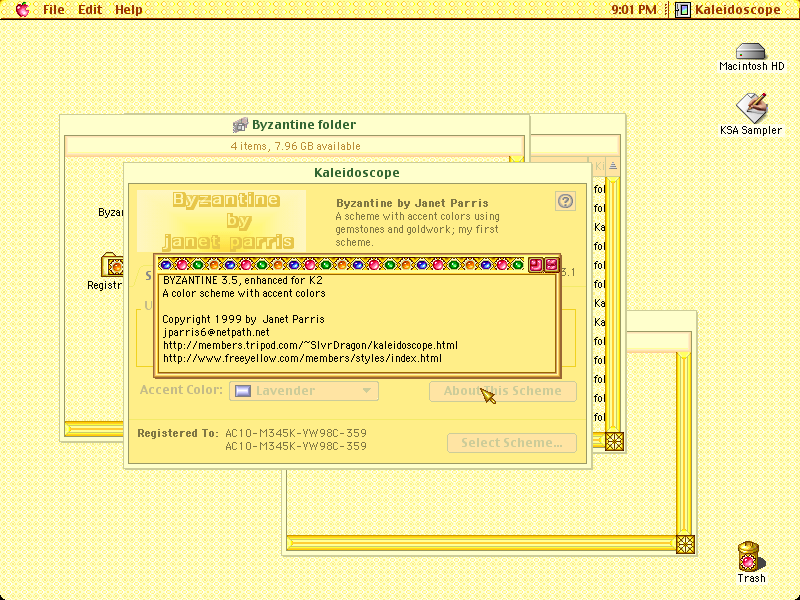Click the 9:01 PM menu bar clock
Image resolution: width=800 pixels, height=600 pixels.
(634, 9)
